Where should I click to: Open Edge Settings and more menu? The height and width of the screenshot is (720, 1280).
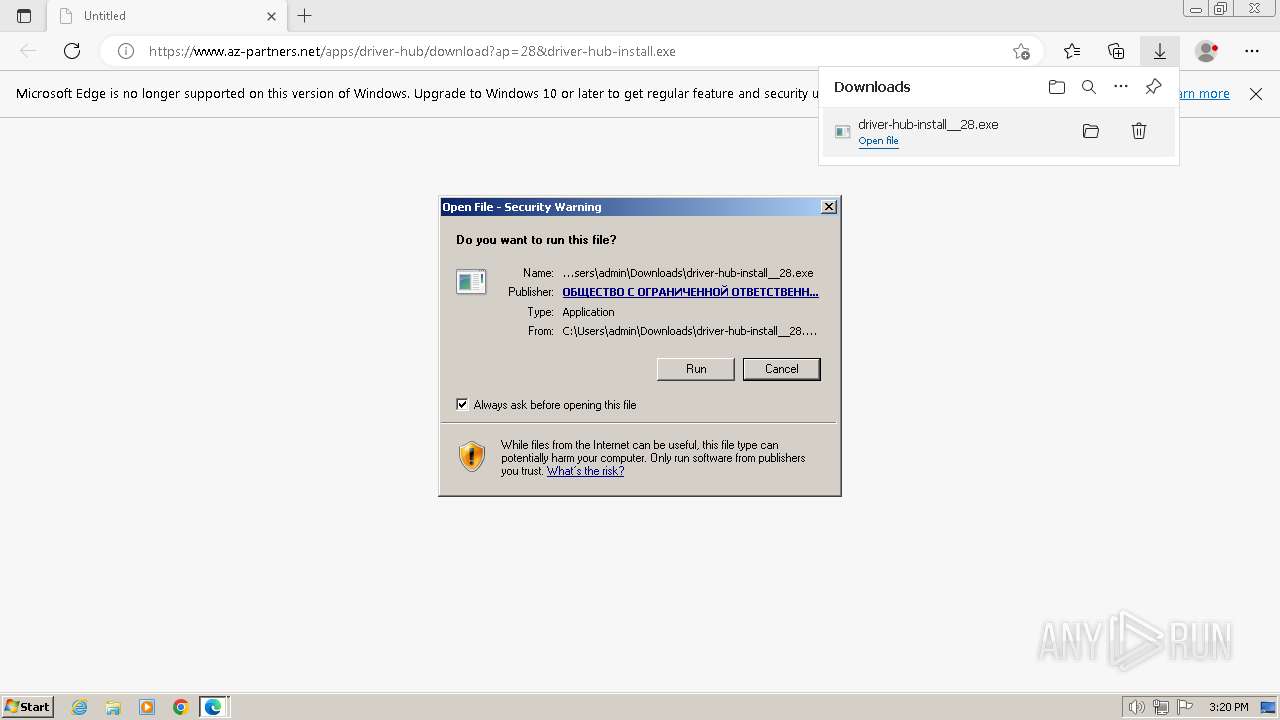(1252, 51)
